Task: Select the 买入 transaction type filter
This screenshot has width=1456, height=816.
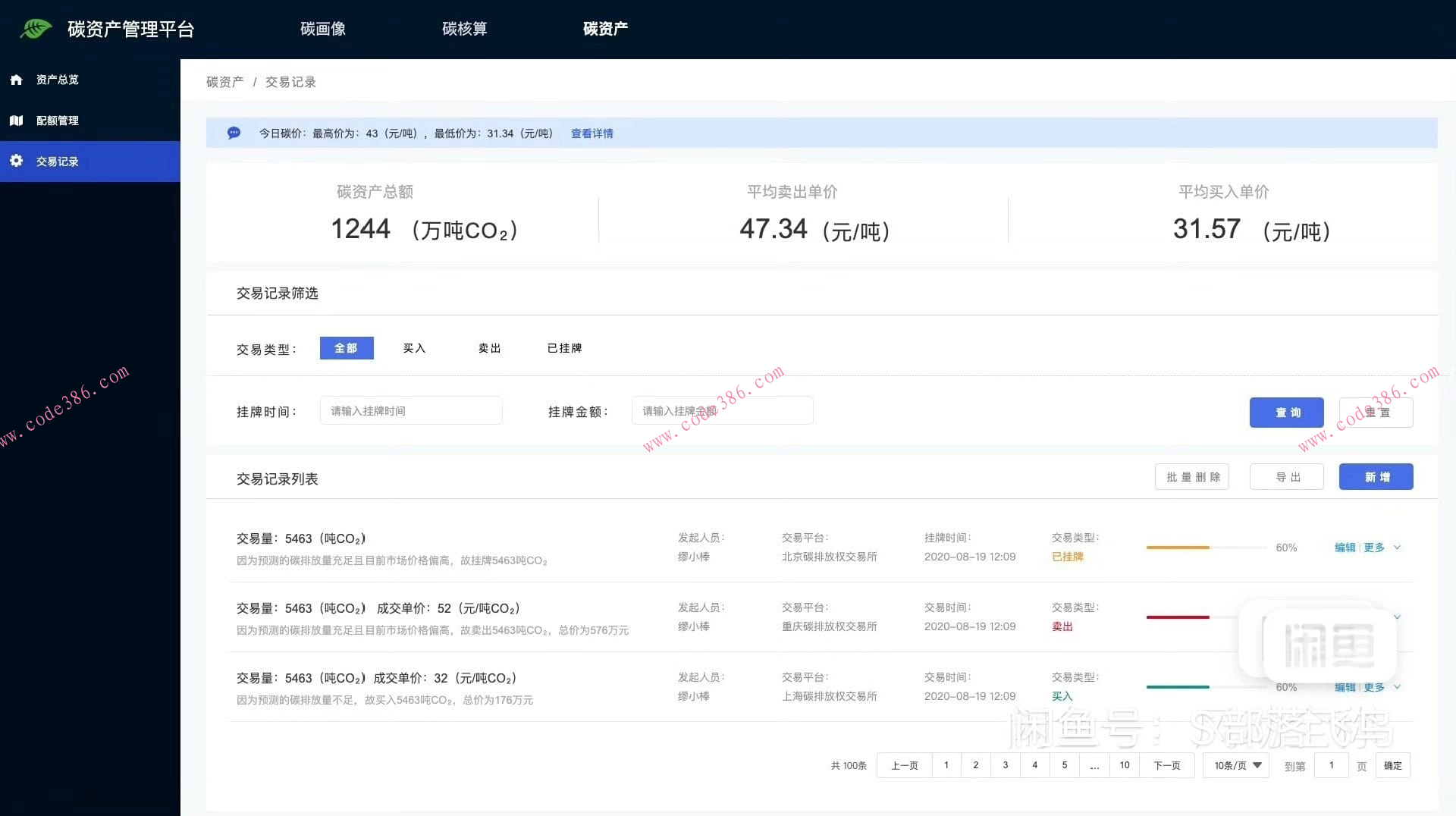Action: coord(414,348)
